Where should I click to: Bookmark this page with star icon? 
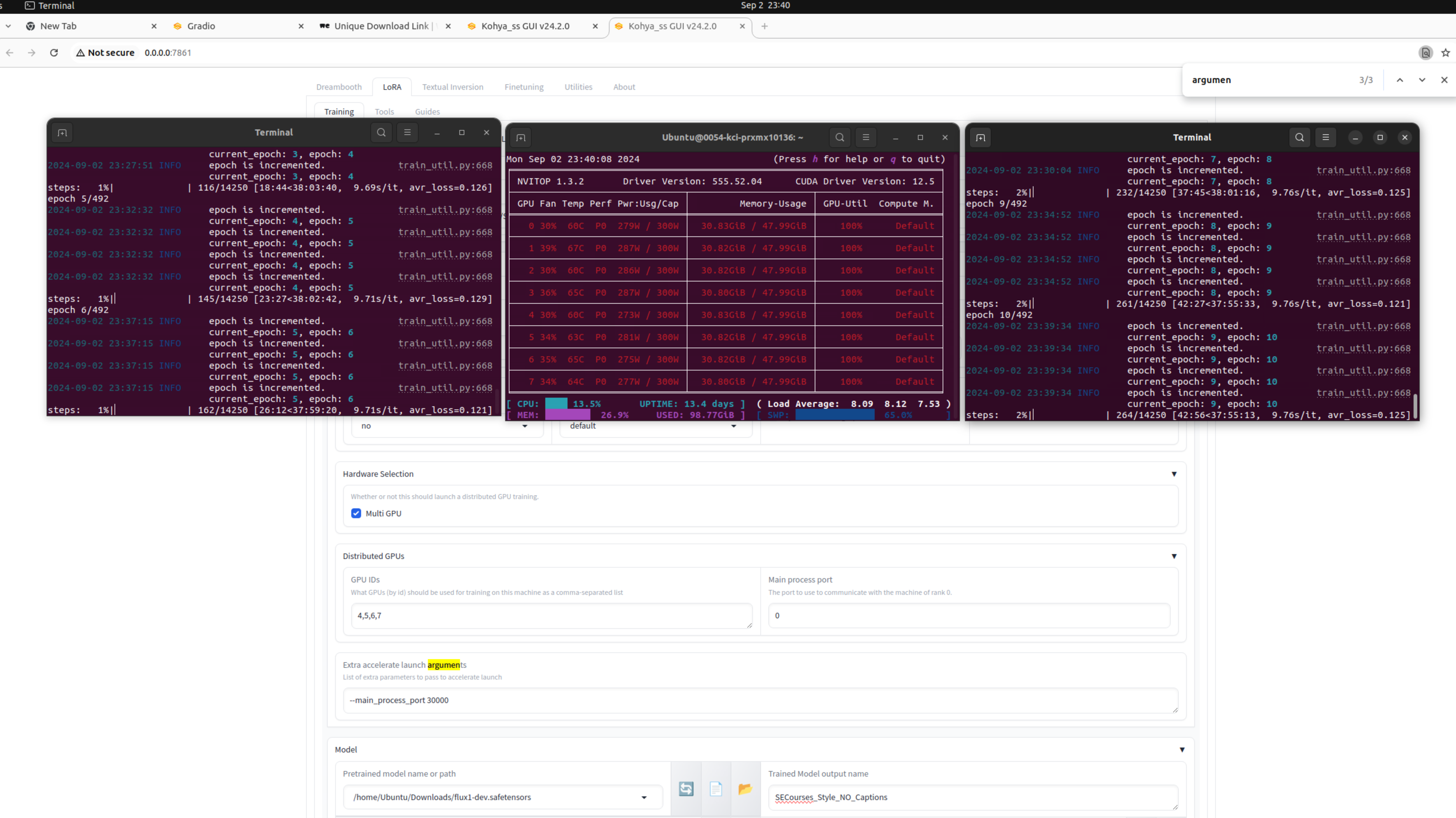[1445, 53]
